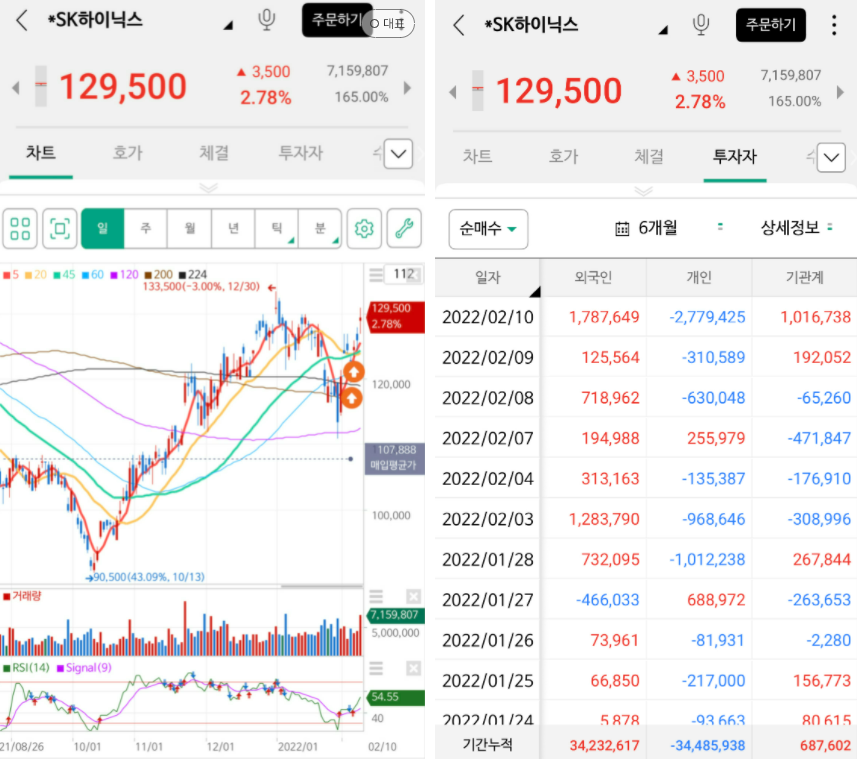This screenshot has width=857, height=759.
Task: Go back in left chart screen
Action: [x=22, y=20]
